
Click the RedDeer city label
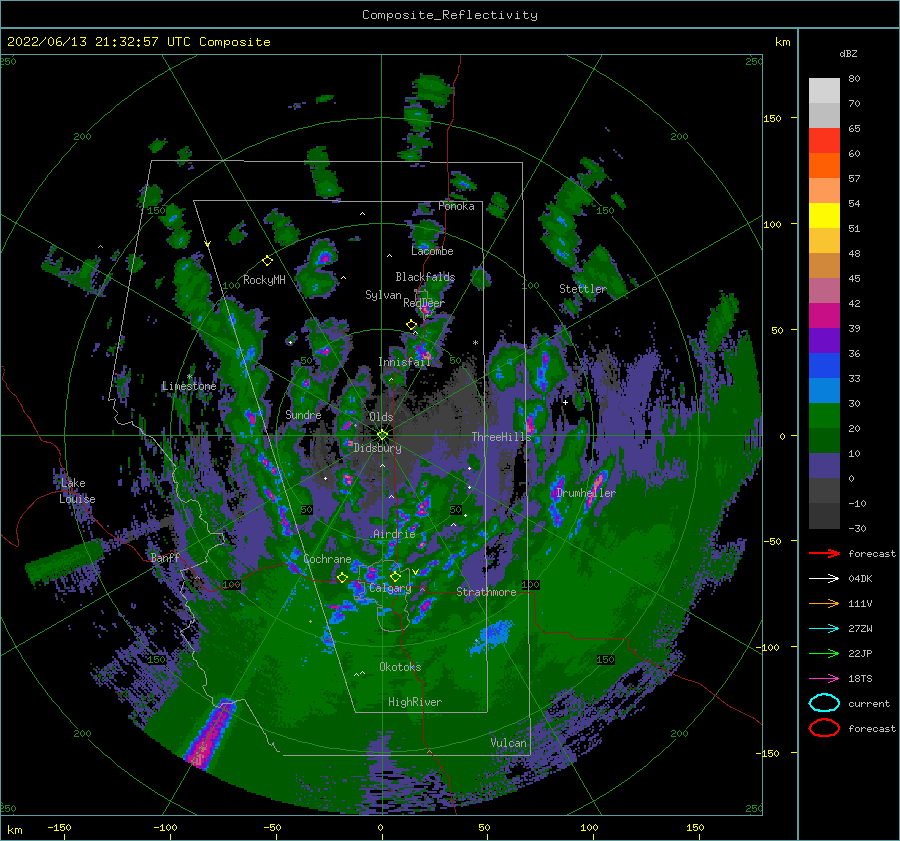pyautogui.click(x=424, y=303)
